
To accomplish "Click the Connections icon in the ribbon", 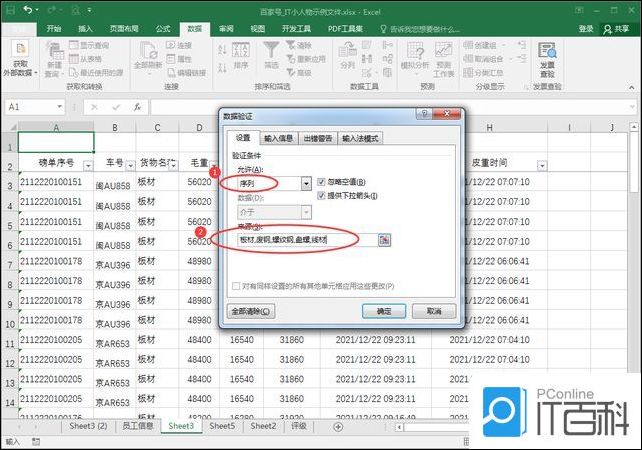I will point(171,45).
